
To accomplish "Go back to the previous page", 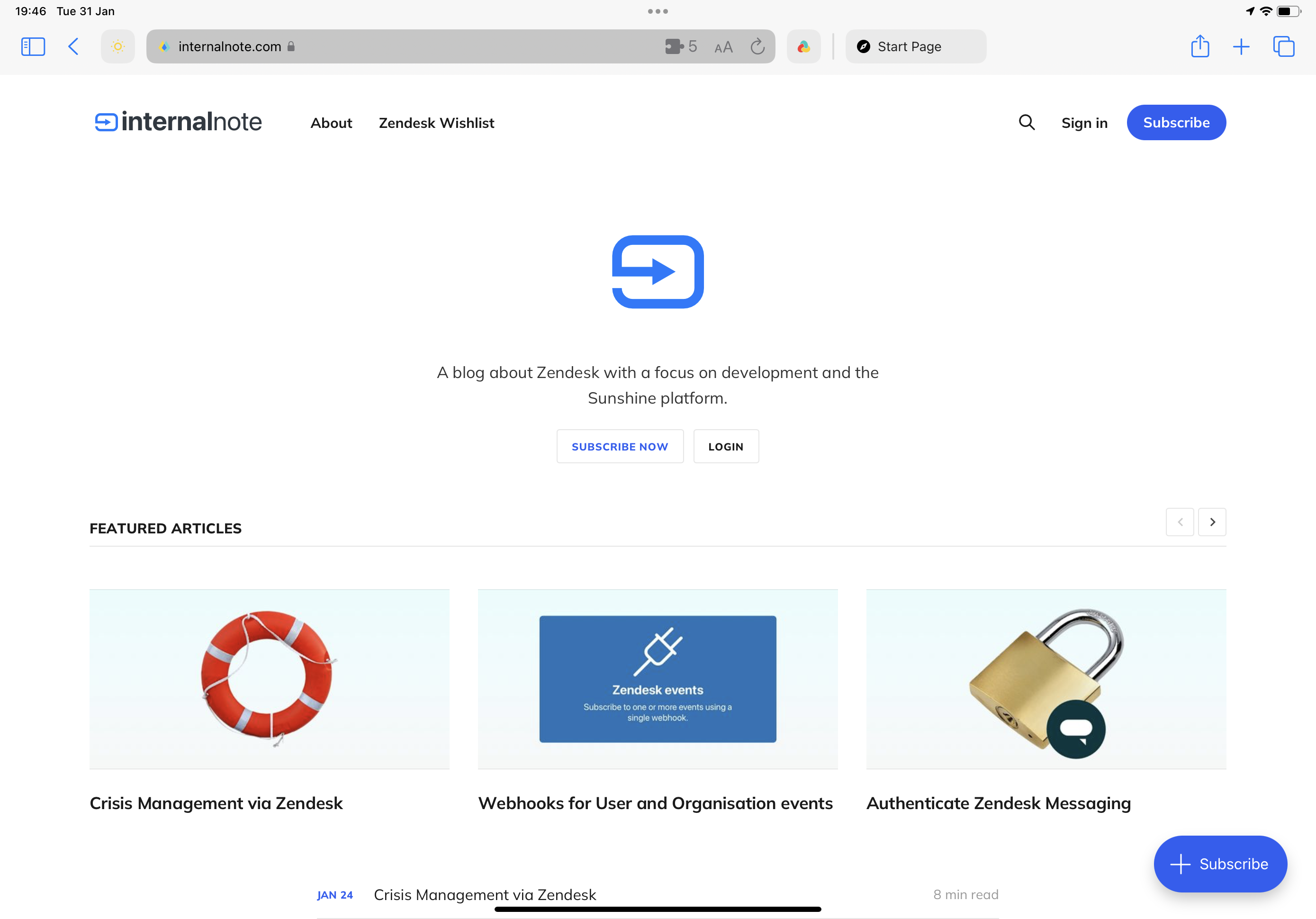I will [x=73, y=46].
